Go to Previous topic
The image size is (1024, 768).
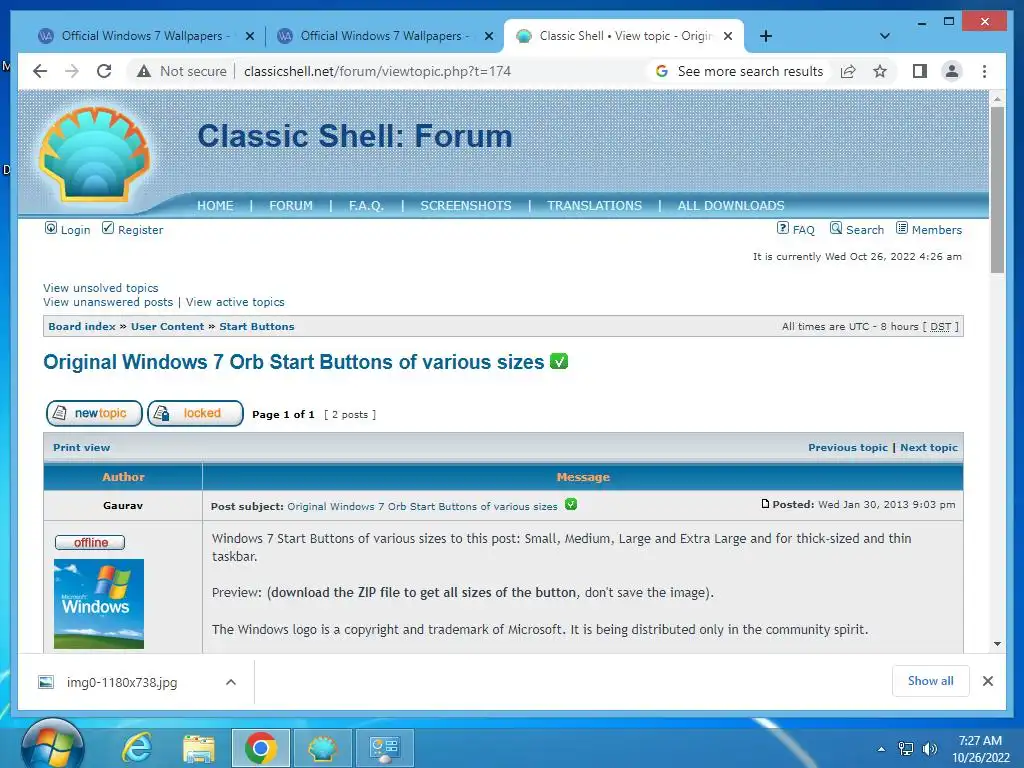[848, 447]
